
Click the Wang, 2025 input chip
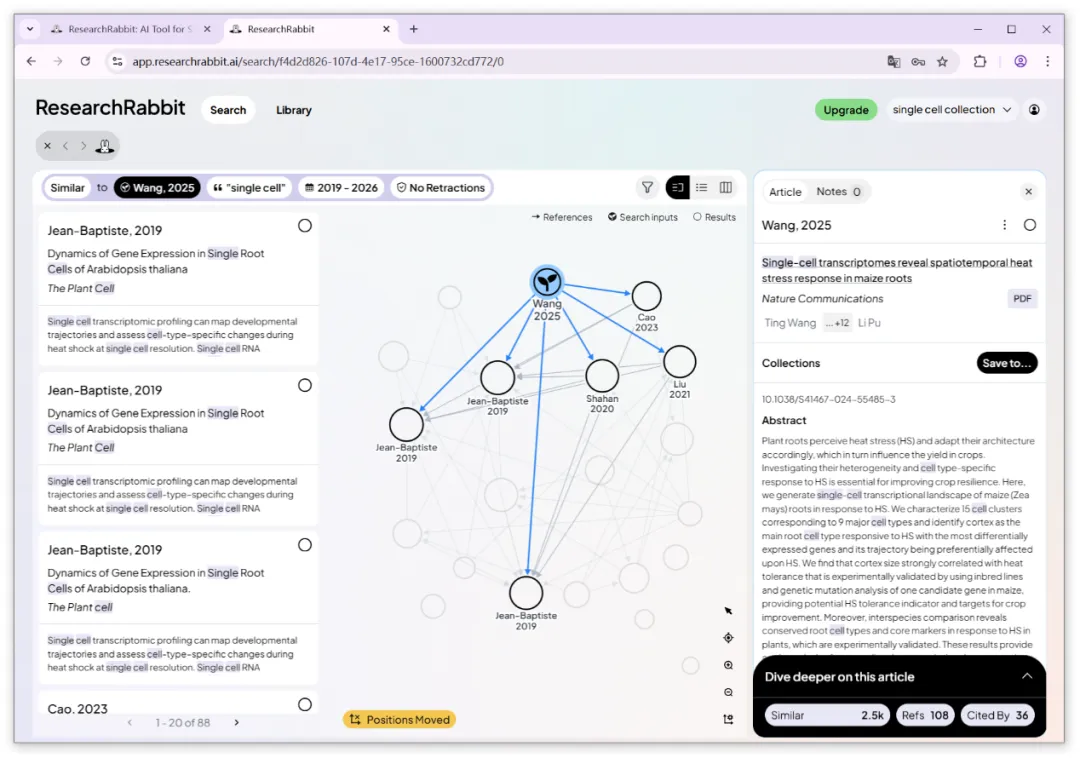click(x=157, y=187)
